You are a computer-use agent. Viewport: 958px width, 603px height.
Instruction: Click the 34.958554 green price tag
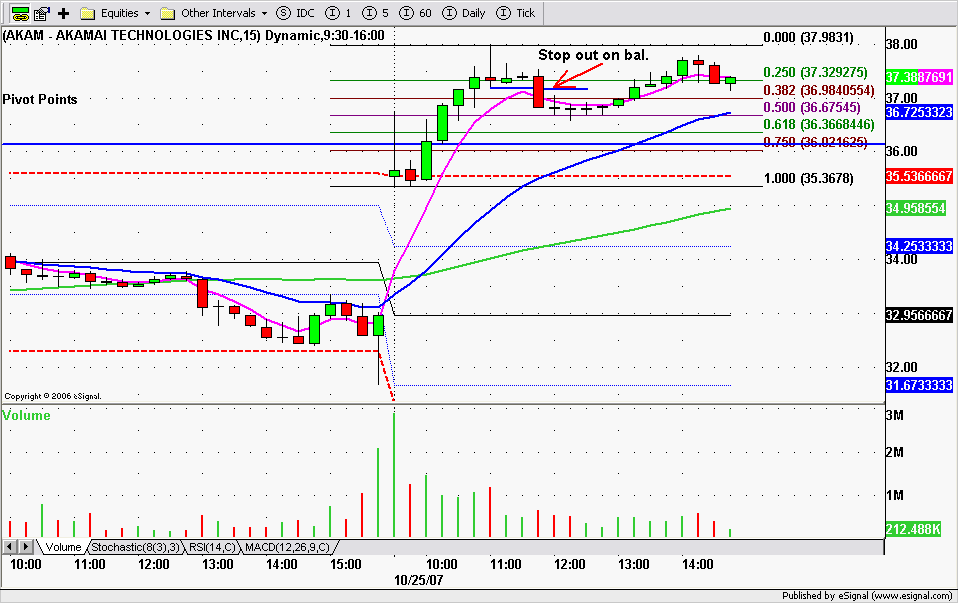[x=915, y=208]
